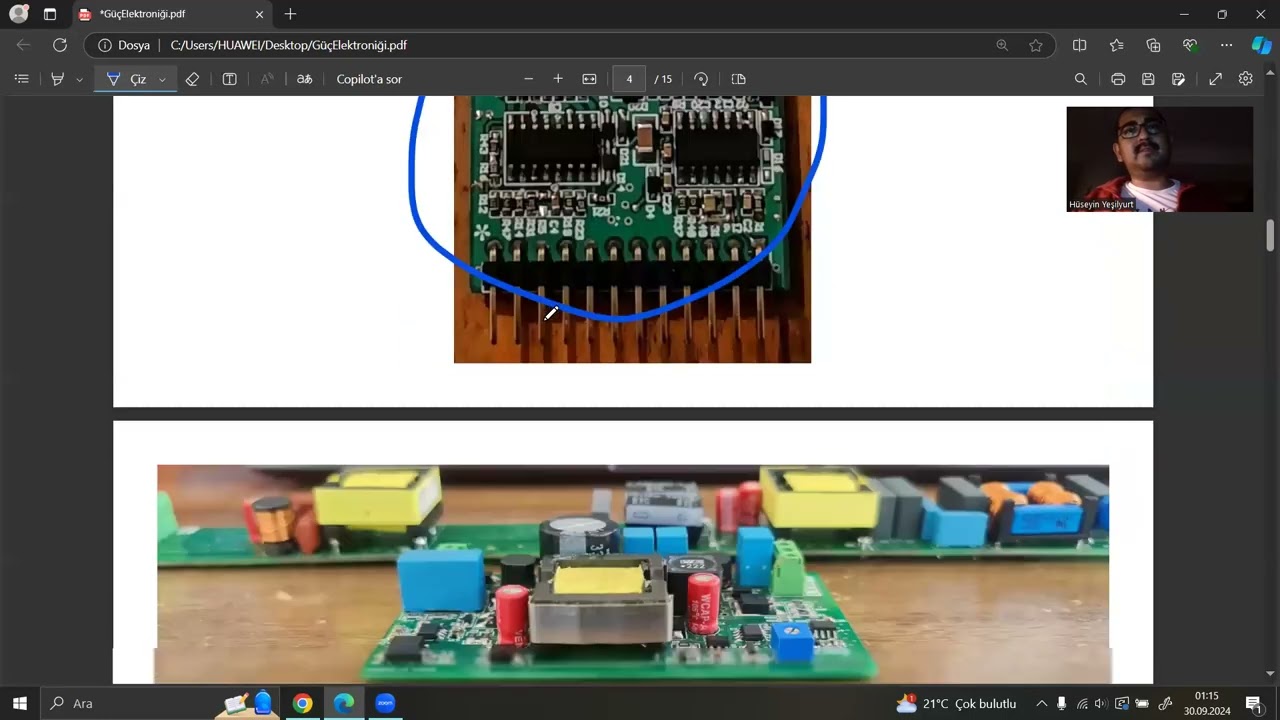
Task: Click the vertical scrollbar thumb
Action: (x=1271, y=234)
